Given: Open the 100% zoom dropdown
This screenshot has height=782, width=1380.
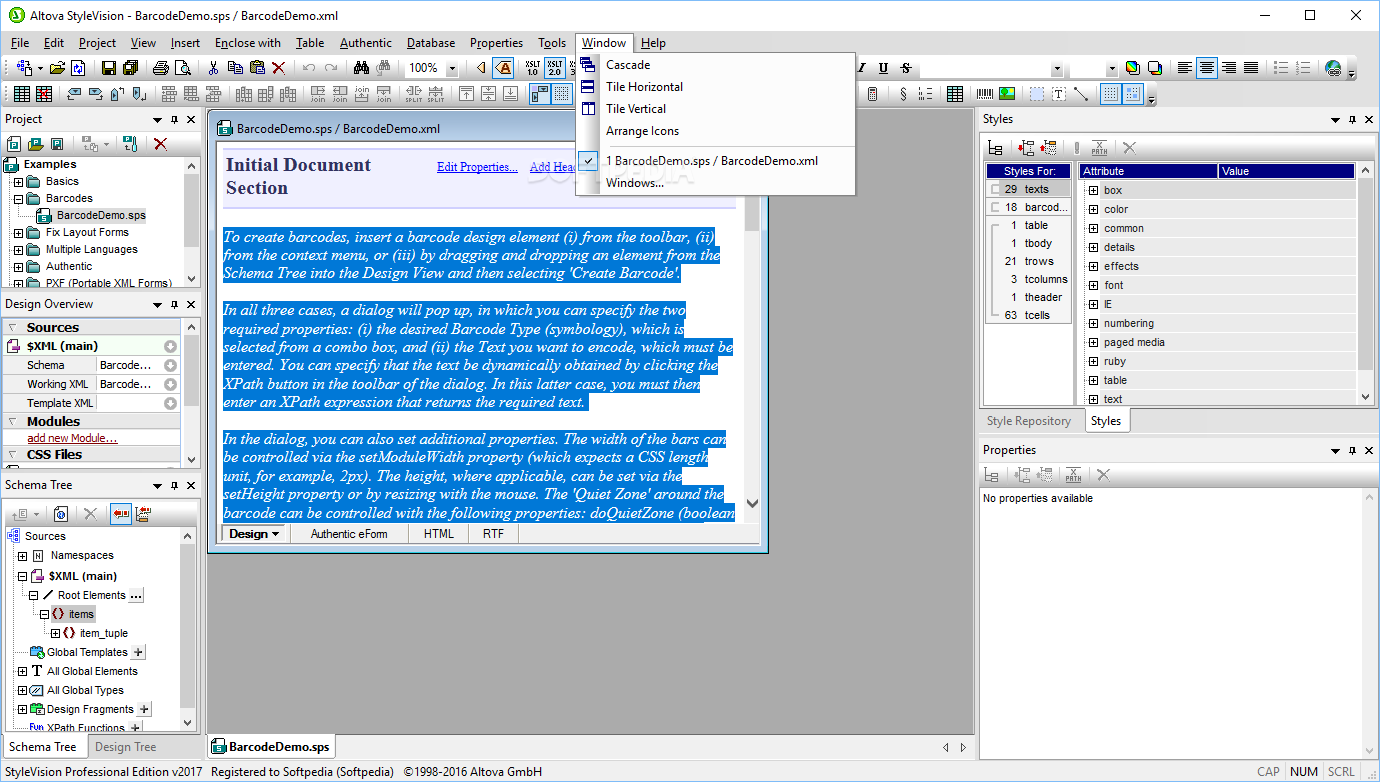Looking at the screenshot, I should pyautogui.click(x=451, y=68).
